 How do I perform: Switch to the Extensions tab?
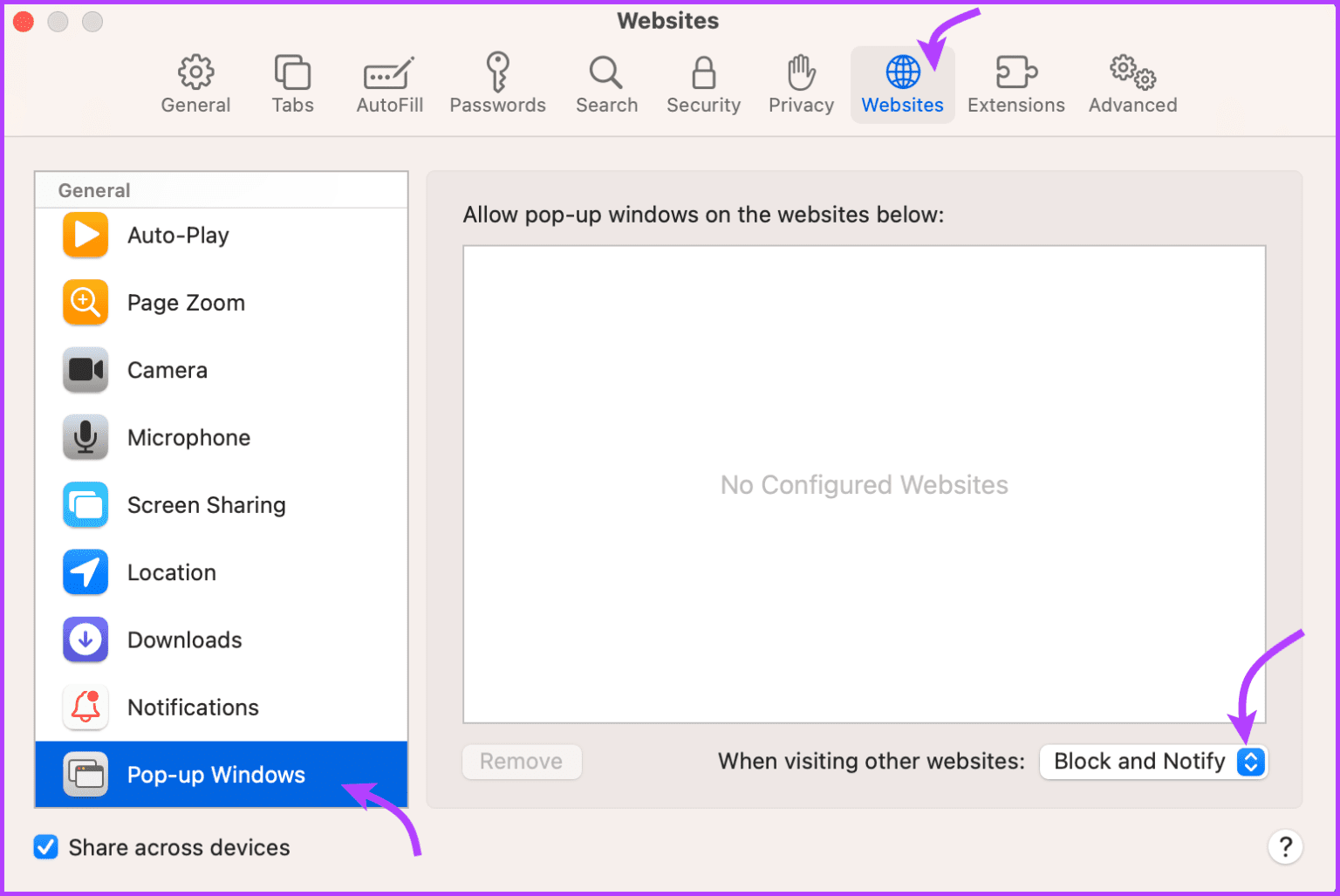[1015, 83]
